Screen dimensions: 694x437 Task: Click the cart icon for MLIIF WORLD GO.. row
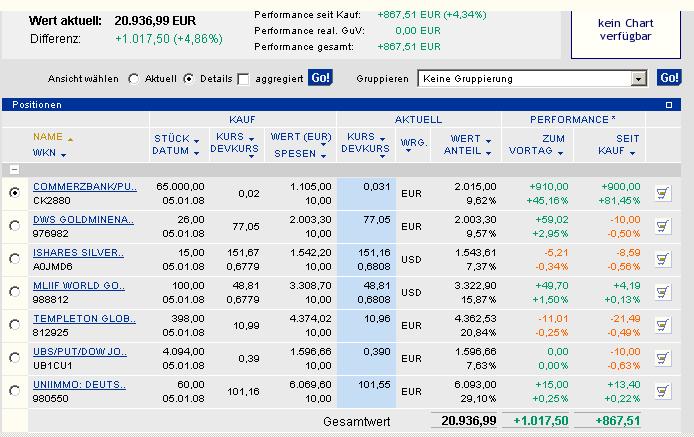point(663,292)
